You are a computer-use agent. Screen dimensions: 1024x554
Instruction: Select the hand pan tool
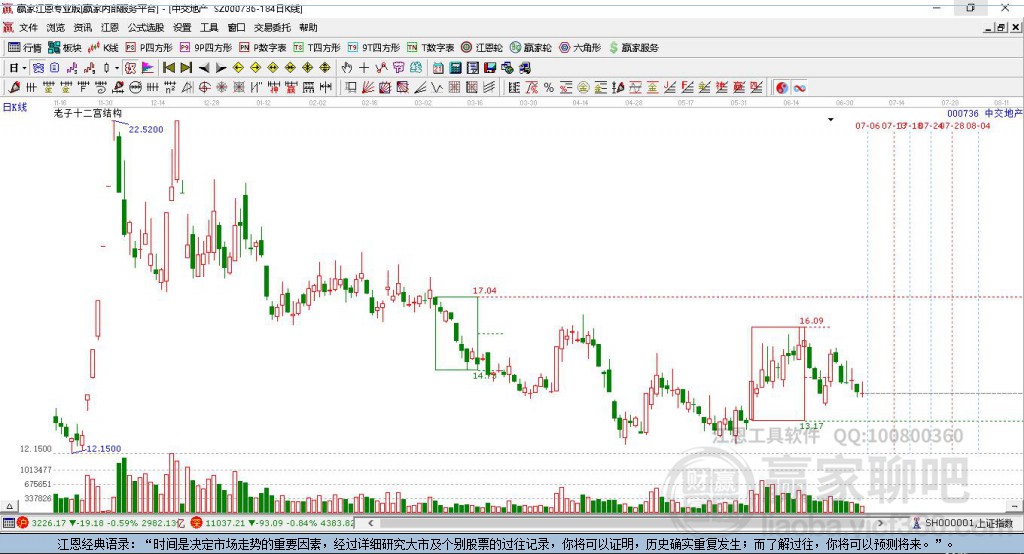tap(347, 68)
